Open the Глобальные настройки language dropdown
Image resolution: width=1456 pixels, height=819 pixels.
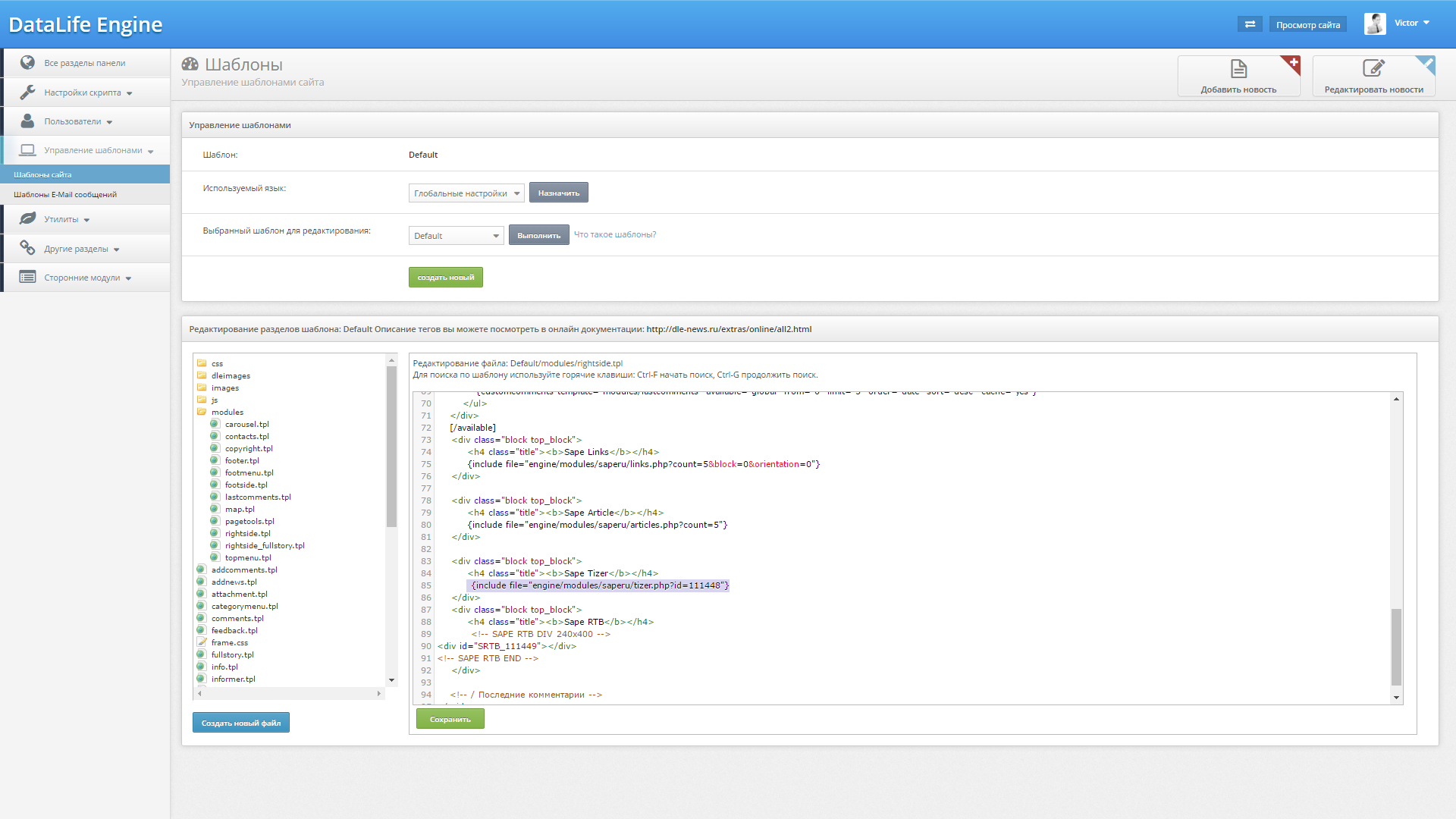tap(466, 193)
